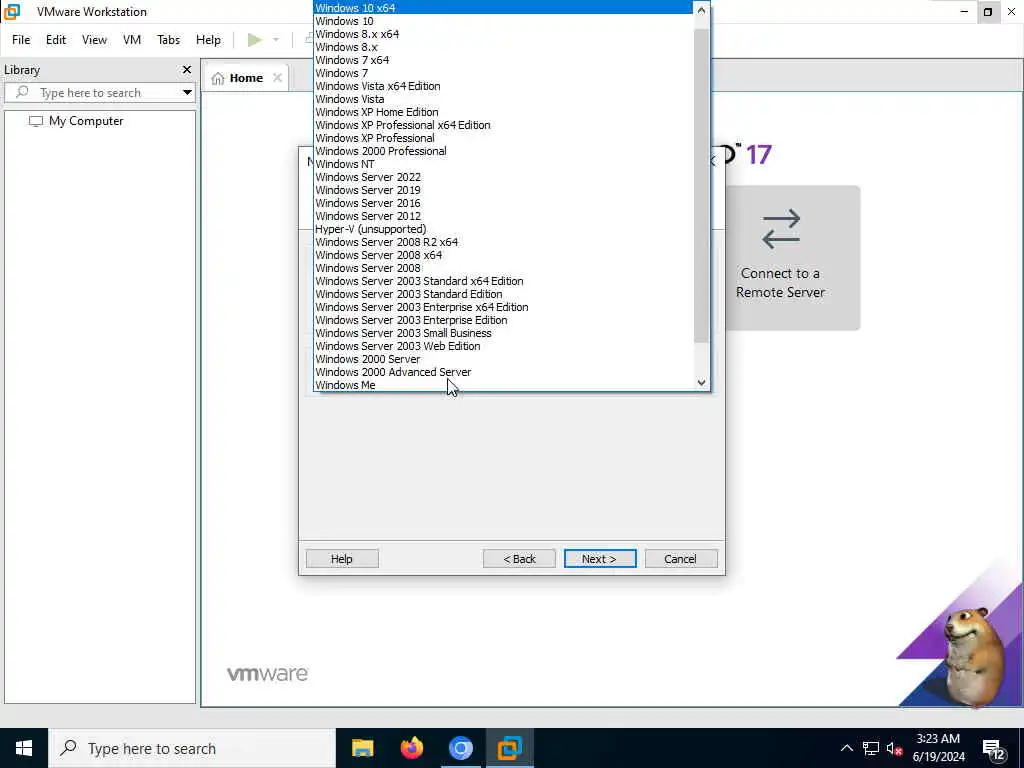Viewport: 1024px width, 768px height.
Task: Open the notification center icon
Action: click(x=993, y=750)
